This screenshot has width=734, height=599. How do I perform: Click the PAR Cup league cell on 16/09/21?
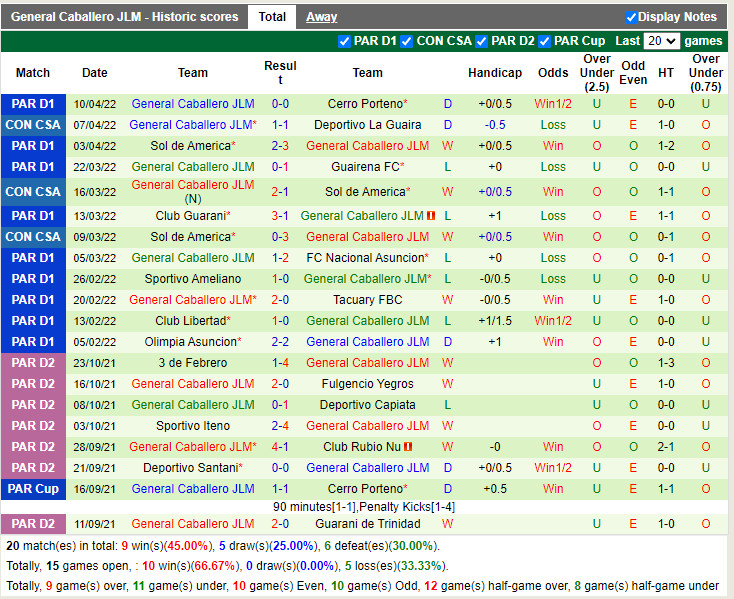[33, 489]
